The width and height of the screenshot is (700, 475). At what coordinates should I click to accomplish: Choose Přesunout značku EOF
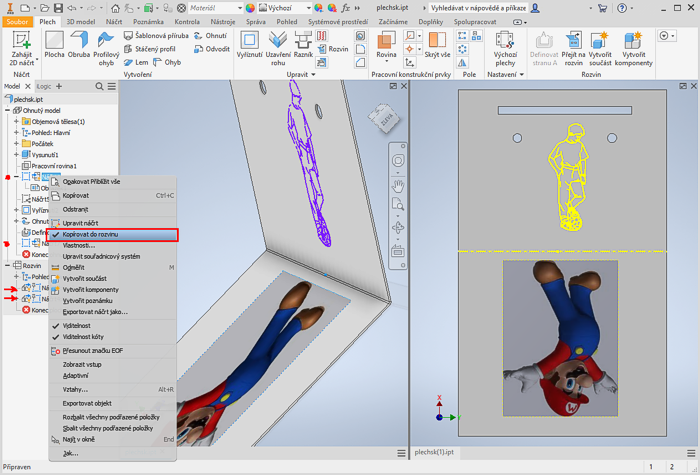tap(112, 351)
